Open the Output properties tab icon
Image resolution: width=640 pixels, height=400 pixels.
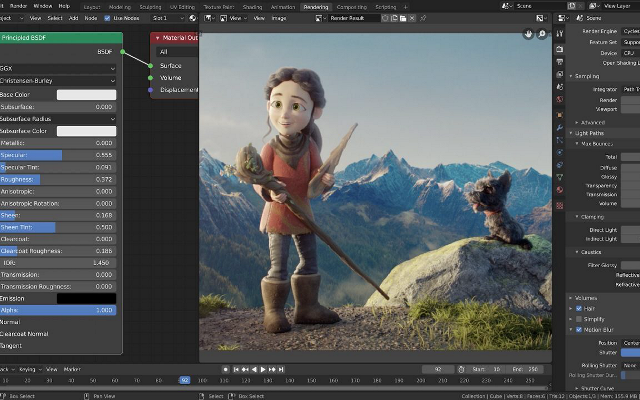pos(560,62)
